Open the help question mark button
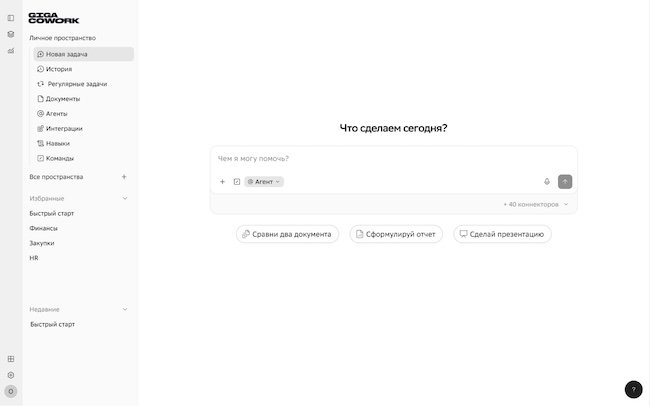650x406 pixels. [x=633, y=389]
